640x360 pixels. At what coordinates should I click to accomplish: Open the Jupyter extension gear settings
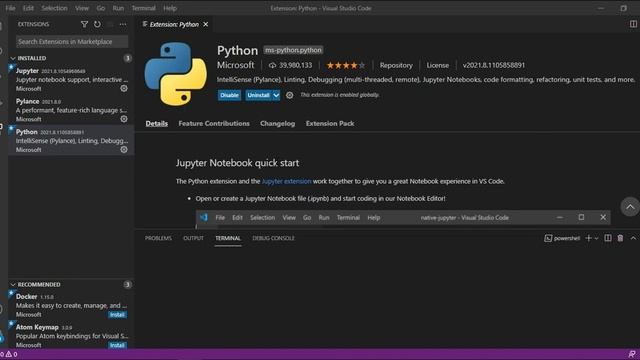[x=124, y=88]
